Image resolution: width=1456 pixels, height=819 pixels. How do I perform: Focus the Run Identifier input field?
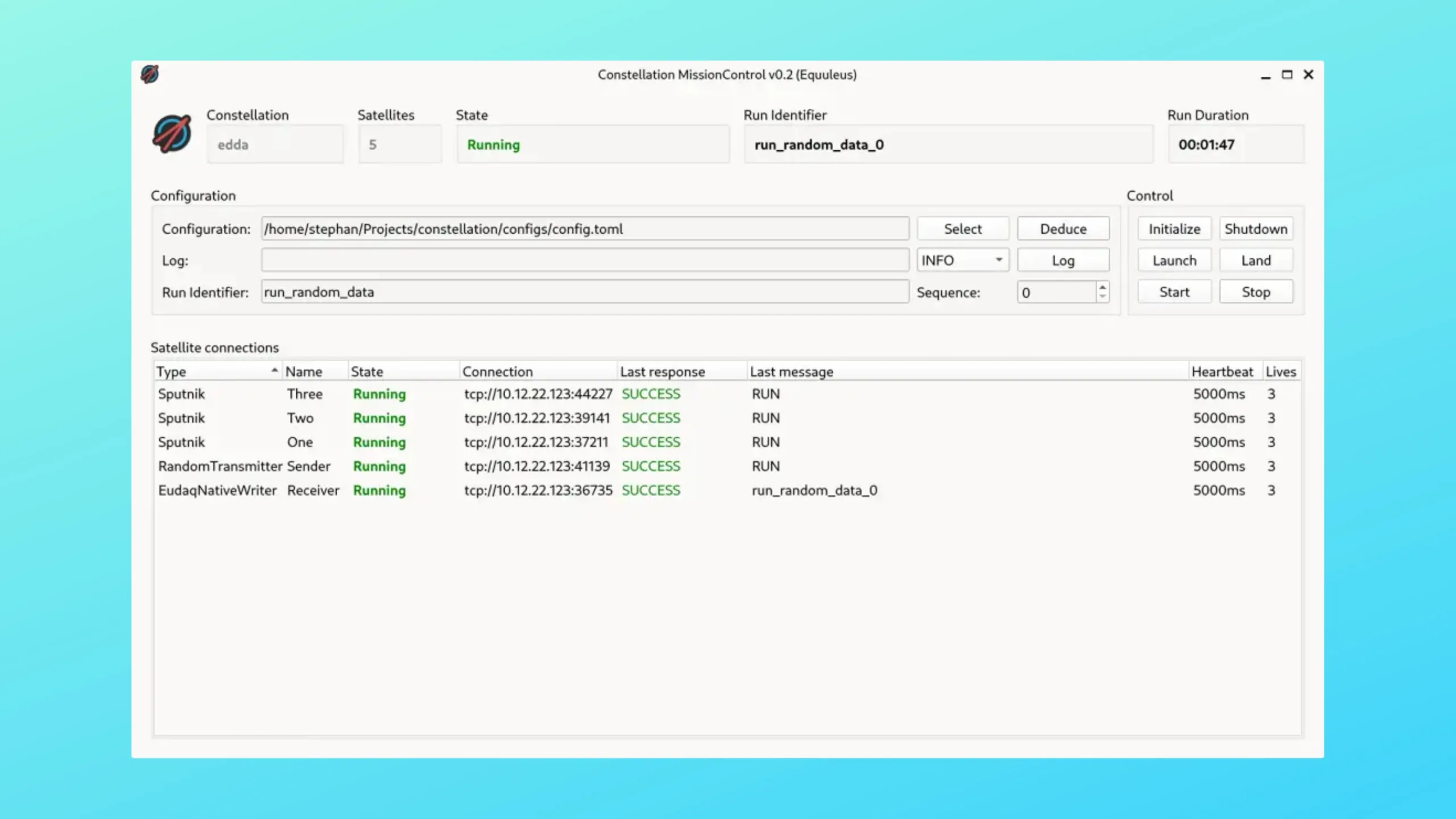point(585,292)
